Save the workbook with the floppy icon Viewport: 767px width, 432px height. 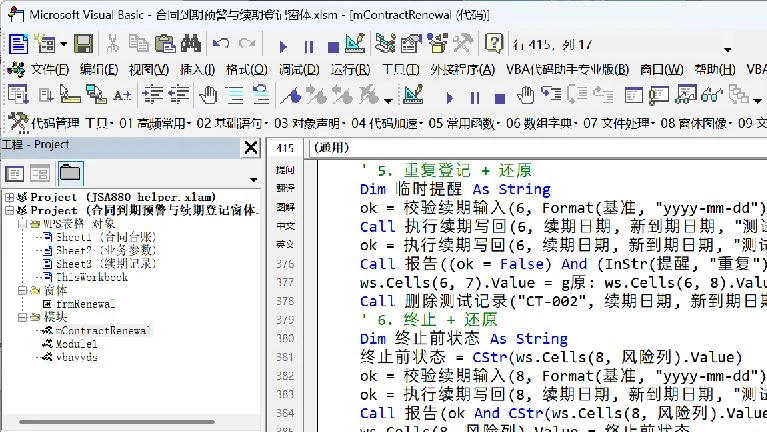click(83, 44)
